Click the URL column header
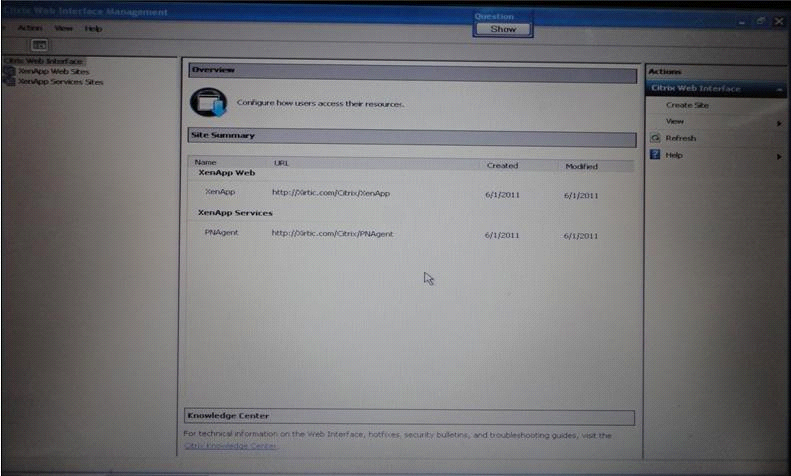Screen dimensions: 791x476 [x=281, y=163]
